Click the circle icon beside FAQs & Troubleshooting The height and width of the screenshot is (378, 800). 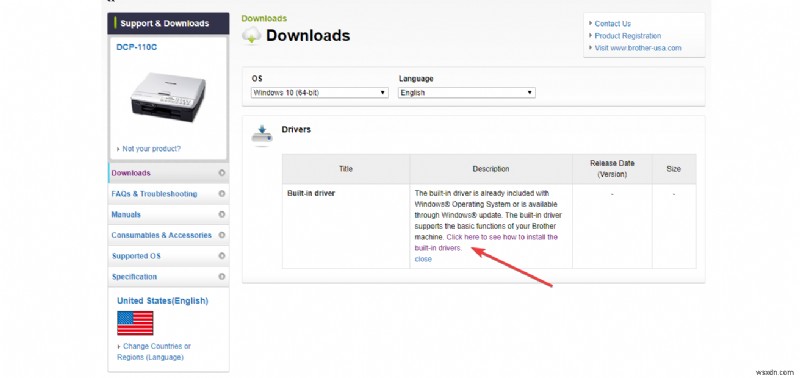(221, 194)
